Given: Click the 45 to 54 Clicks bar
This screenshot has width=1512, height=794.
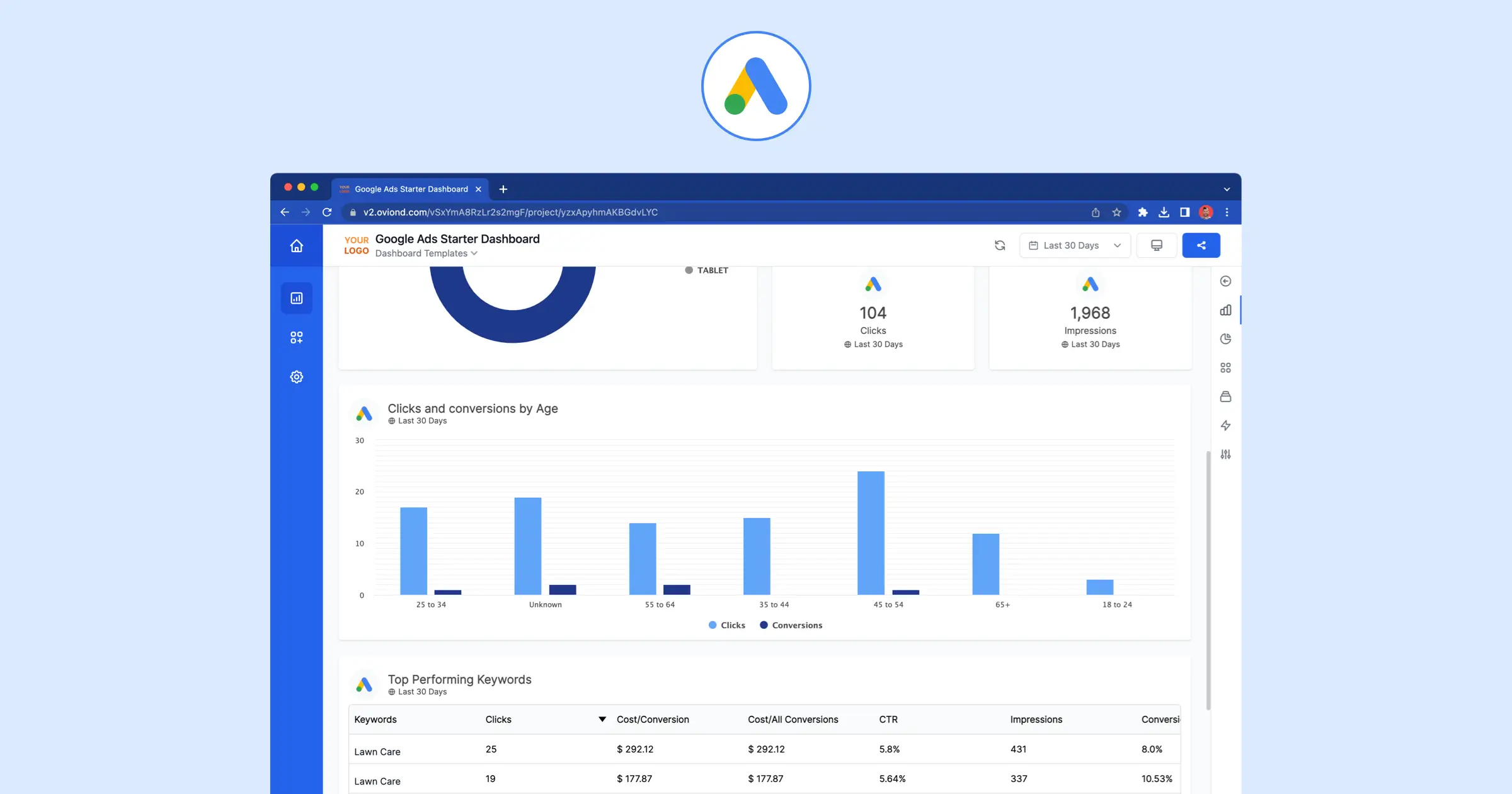Looking at the screenshot, I should click(x=871, y=533).
